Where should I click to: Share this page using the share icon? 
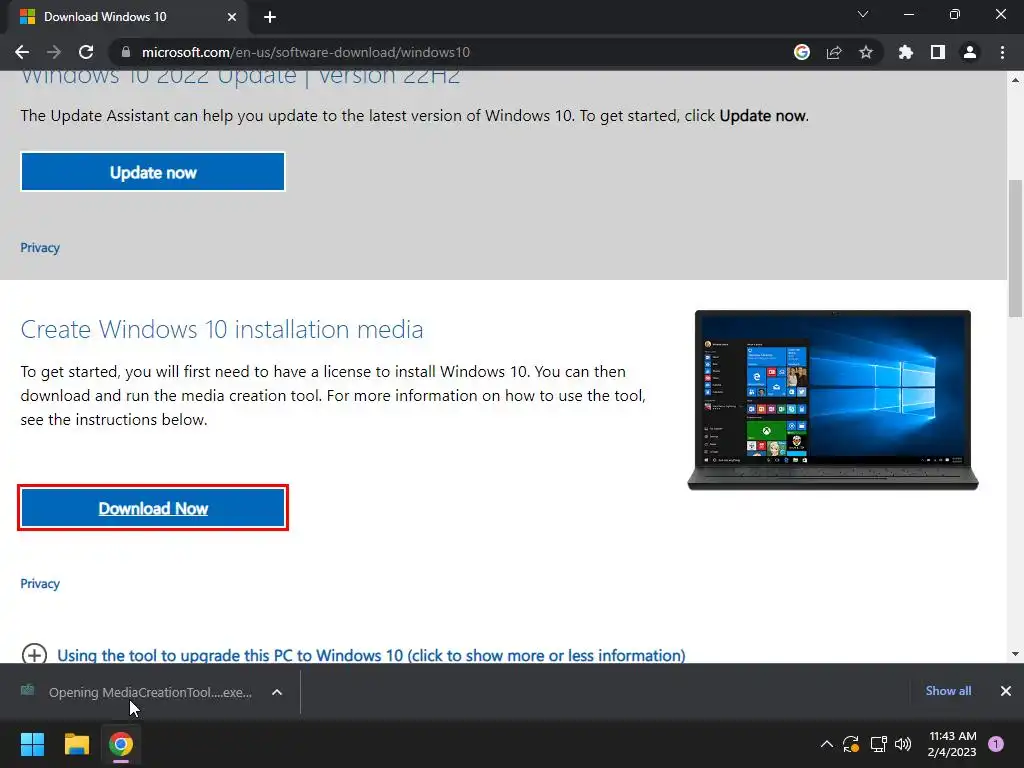point(833,52)
